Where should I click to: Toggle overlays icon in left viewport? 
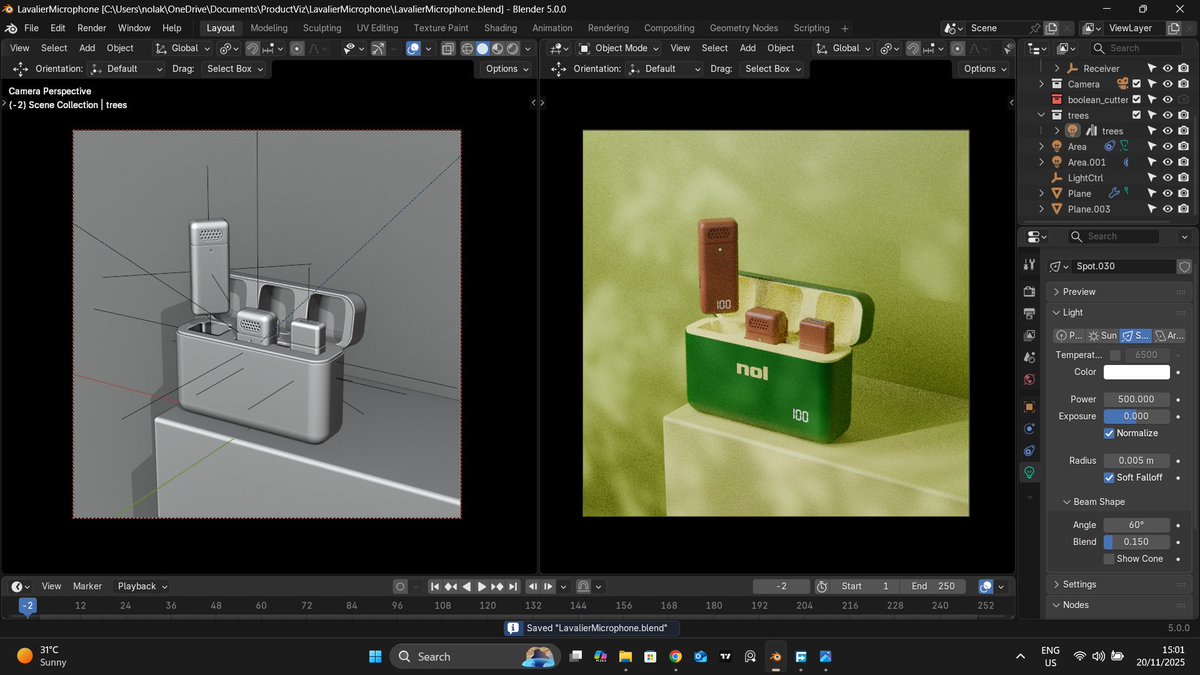tap(414, 48)
